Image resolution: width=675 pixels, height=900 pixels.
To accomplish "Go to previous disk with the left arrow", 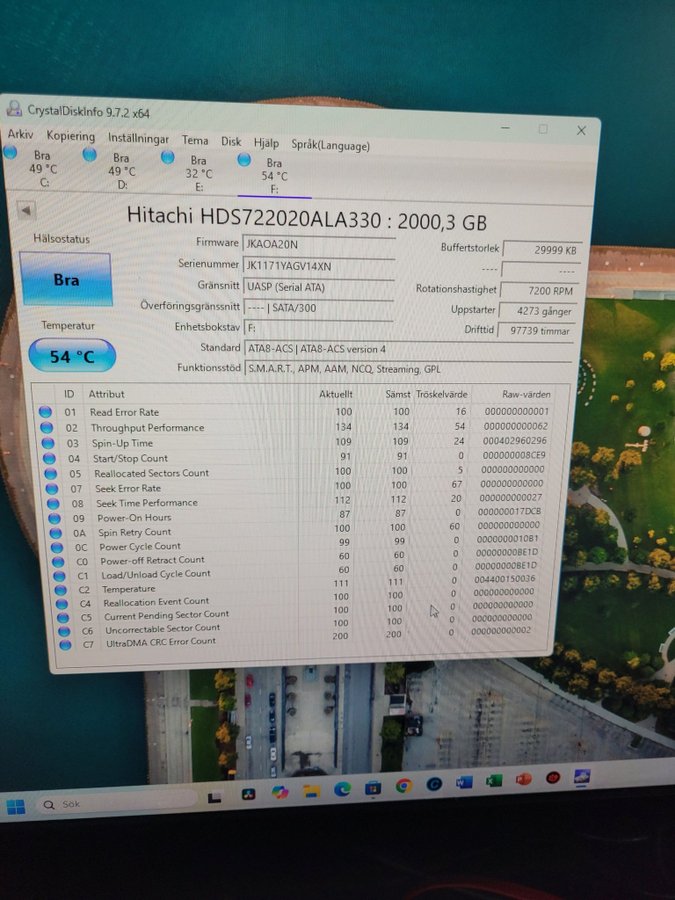I will pos(25,211).
